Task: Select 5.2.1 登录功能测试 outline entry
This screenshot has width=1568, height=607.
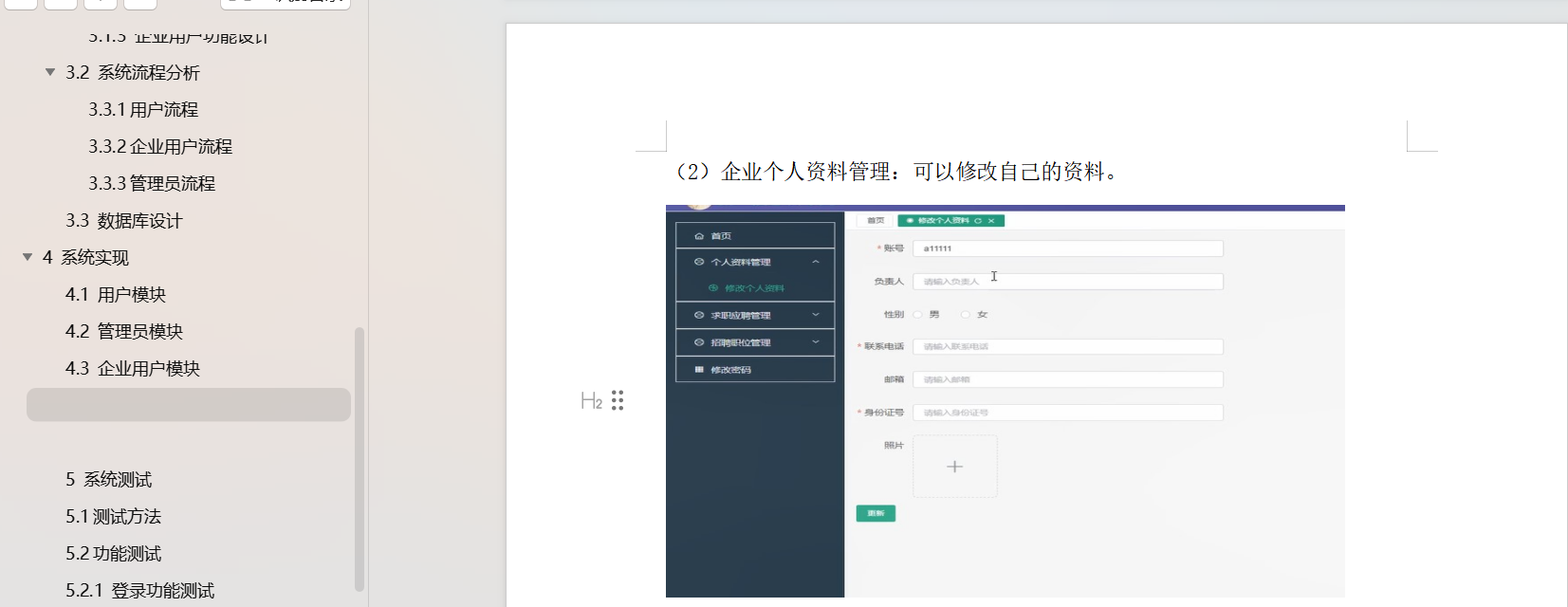Action: [x=139, y=591]
